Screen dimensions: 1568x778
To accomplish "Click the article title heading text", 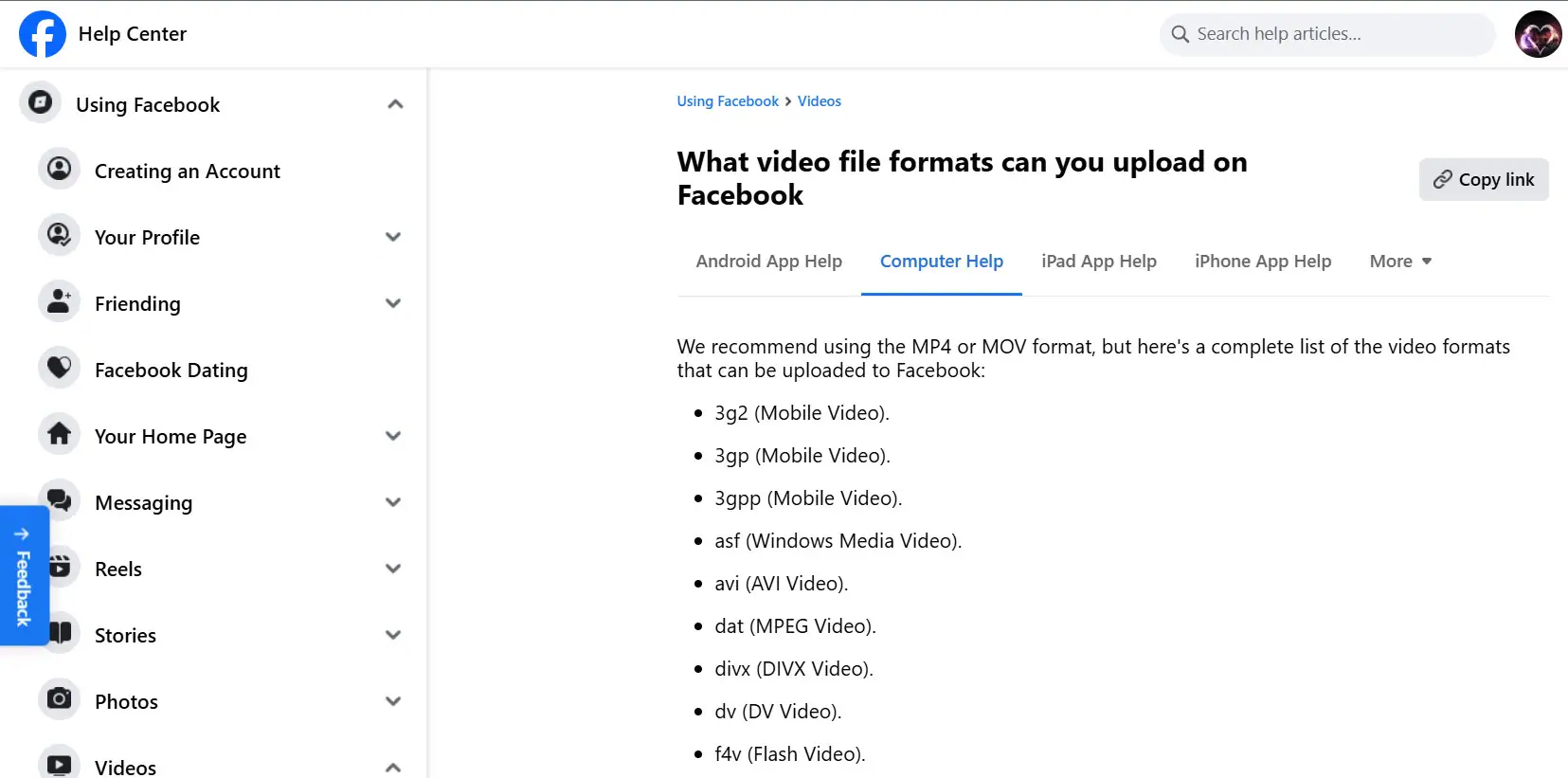I will click(x=962, y=178).
